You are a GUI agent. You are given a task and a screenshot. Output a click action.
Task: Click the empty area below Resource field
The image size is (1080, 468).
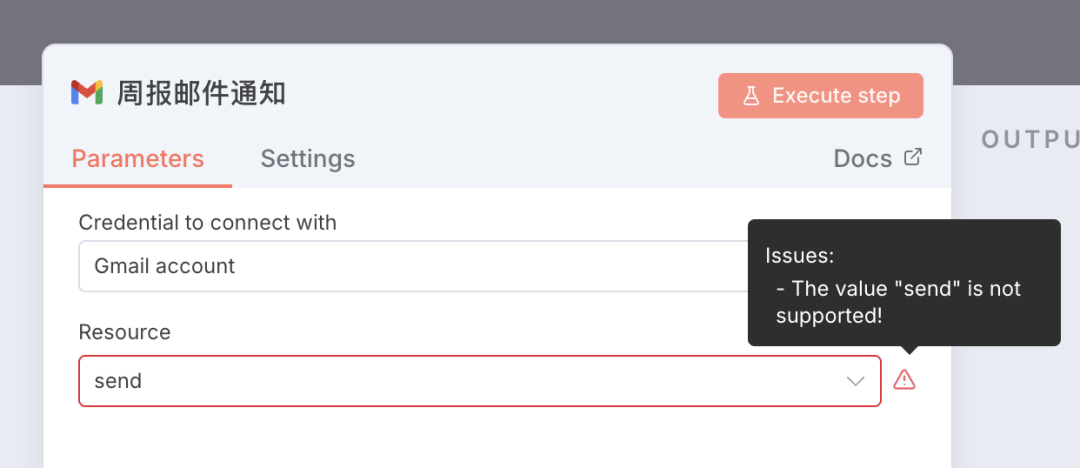coord(480,440)
